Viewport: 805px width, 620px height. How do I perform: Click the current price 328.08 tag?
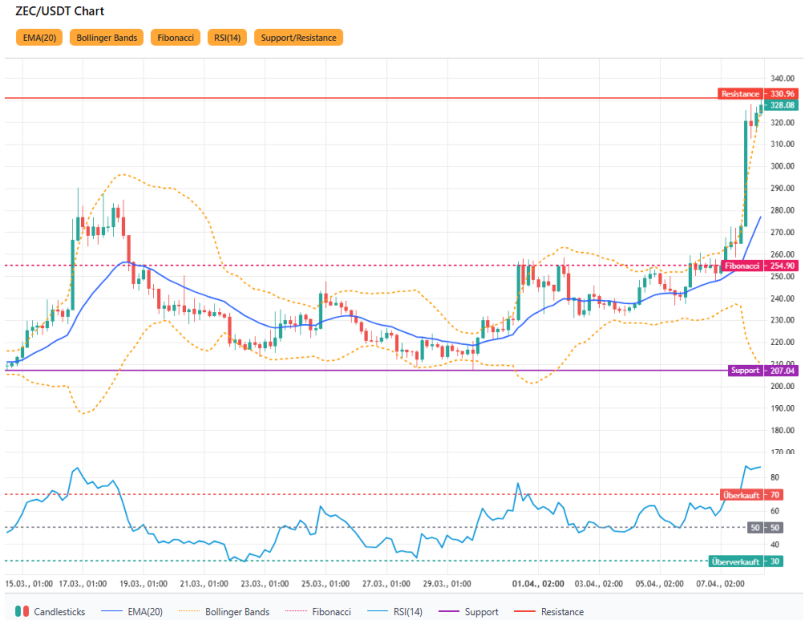780,105
